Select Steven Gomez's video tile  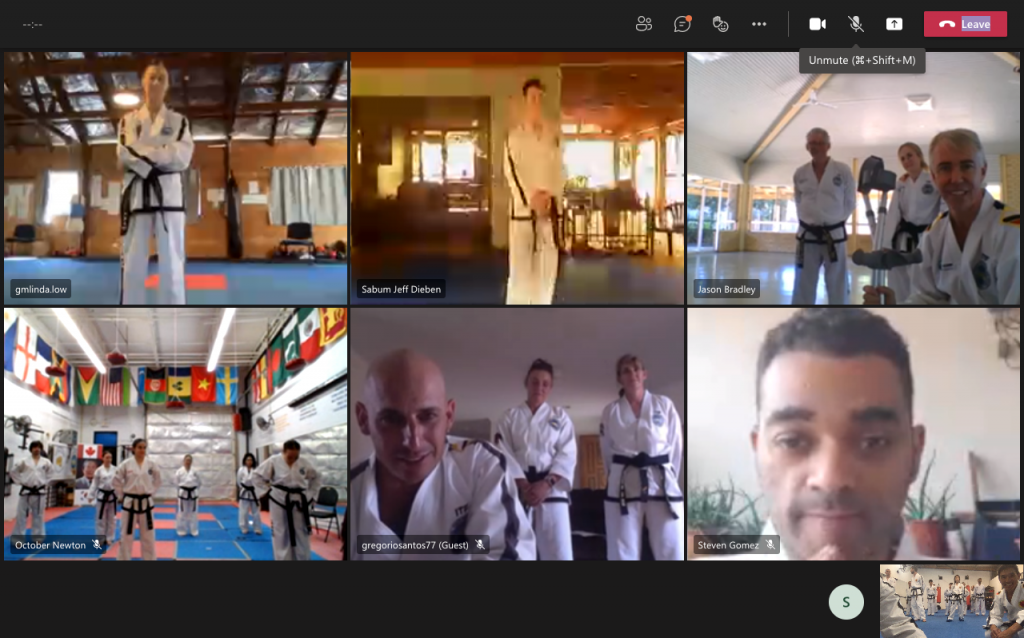(853, 434)
